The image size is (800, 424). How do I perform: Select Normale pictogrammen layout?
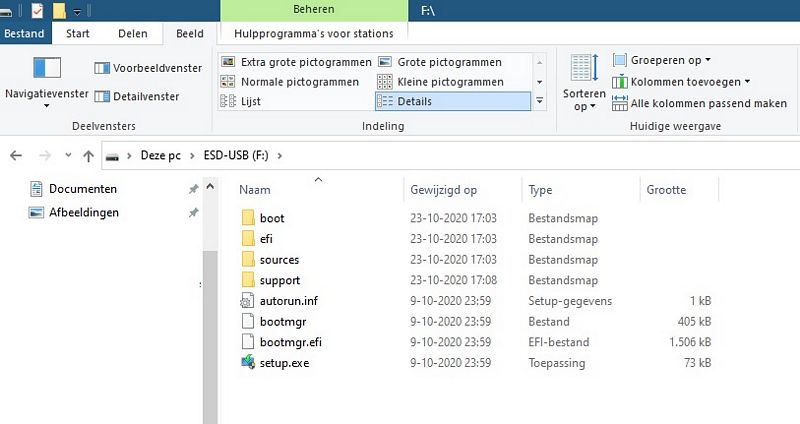click(x=290, y=82)
